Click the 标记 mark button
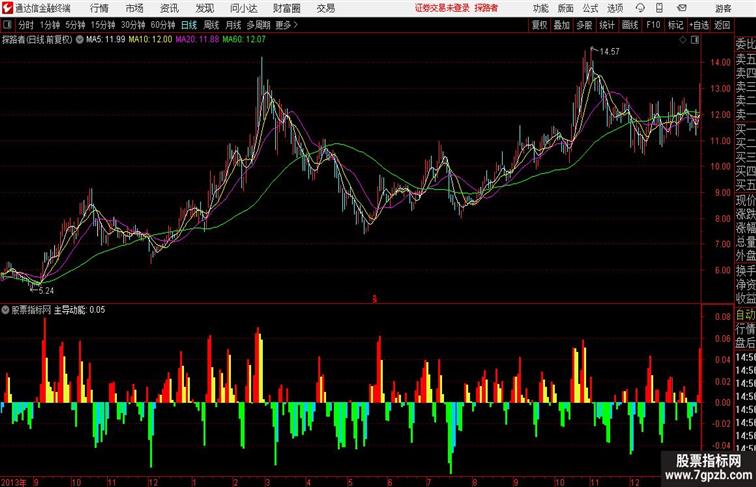The image size is (756, 487). tap(675, 25)
